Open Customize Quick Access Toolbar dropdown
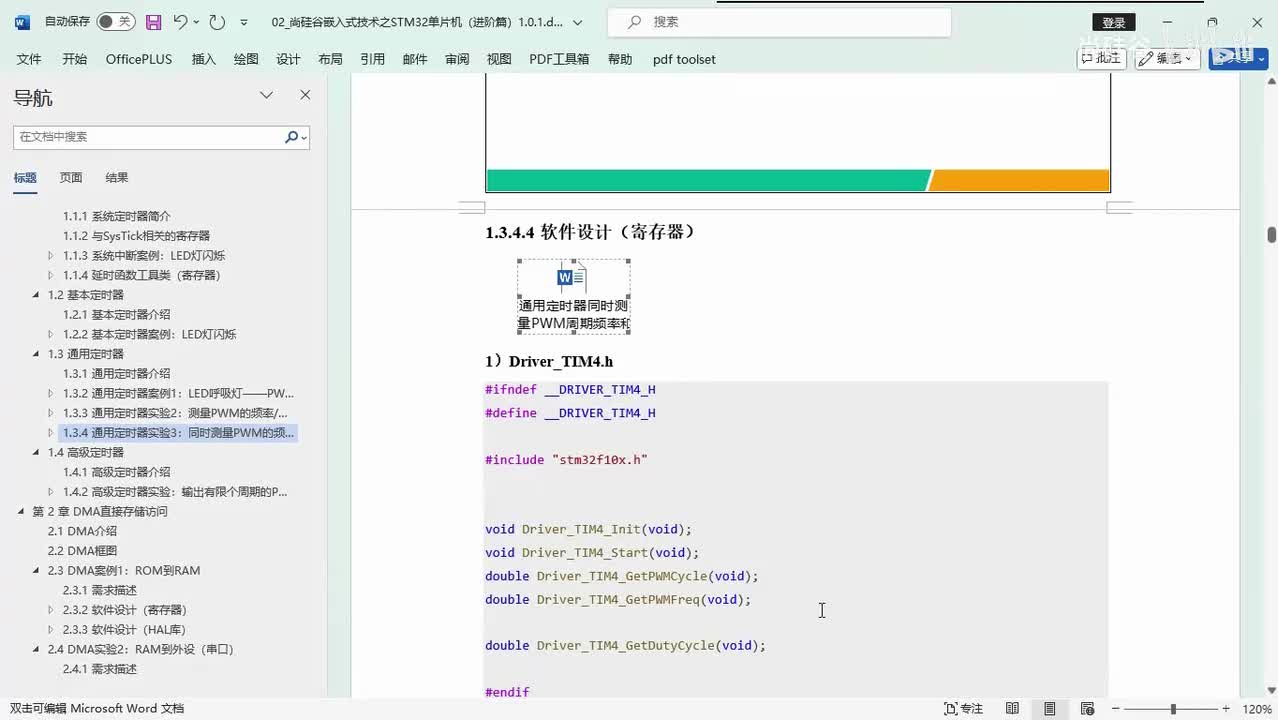The height and width of the screenshot is (720, 1278). pos(244,22)
